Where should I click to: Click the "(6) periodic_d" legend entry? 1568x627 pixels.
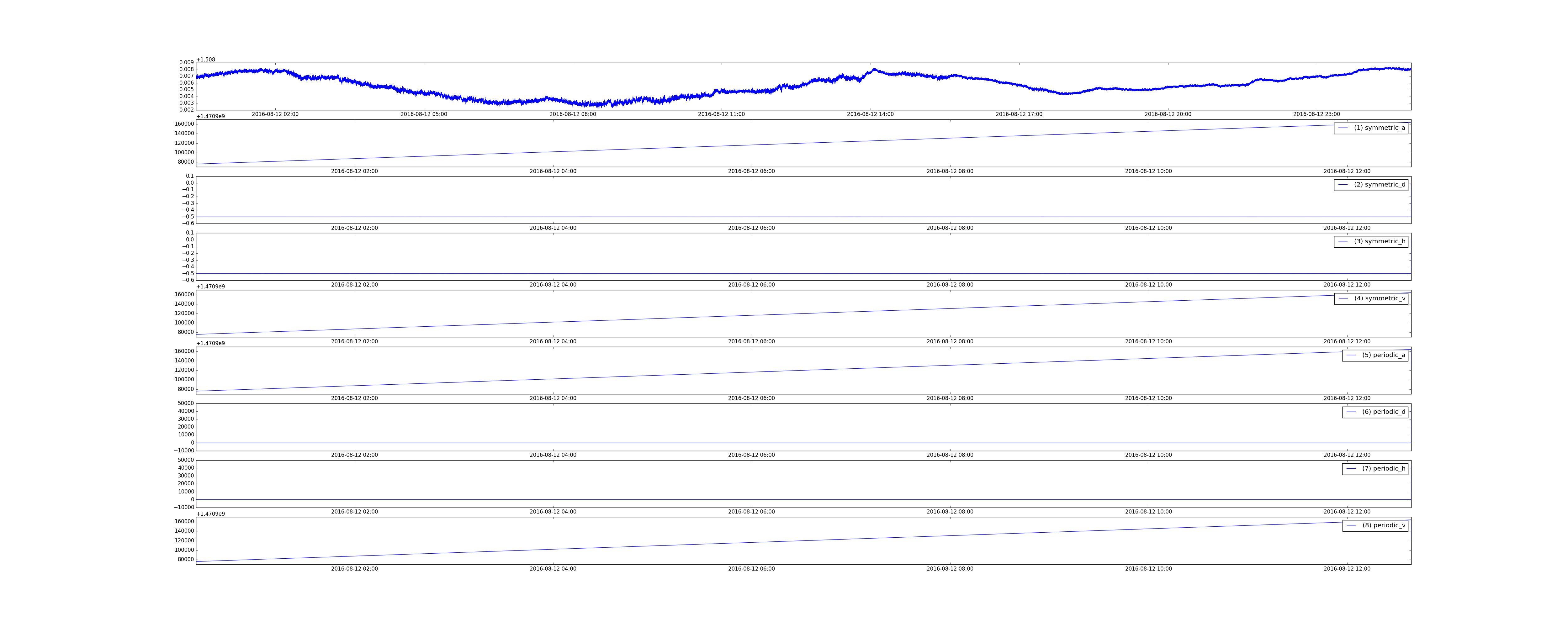1375,412
